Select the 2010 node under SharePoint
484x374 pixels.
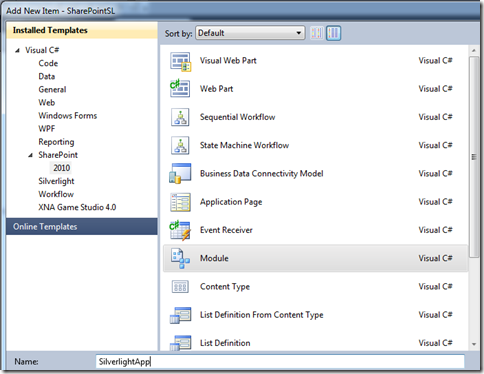click(x=62, y=168)
